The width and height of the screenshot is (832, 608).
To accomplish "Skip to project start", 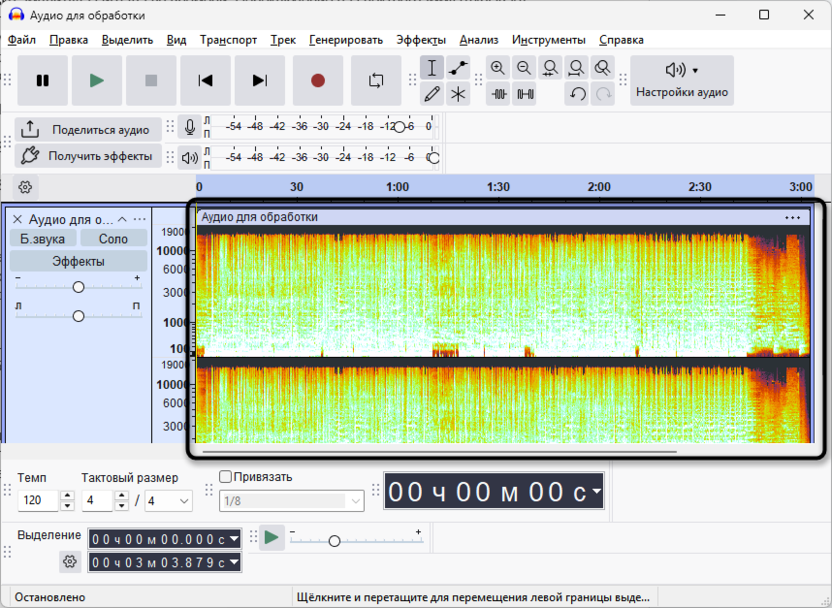I will 205,81.
